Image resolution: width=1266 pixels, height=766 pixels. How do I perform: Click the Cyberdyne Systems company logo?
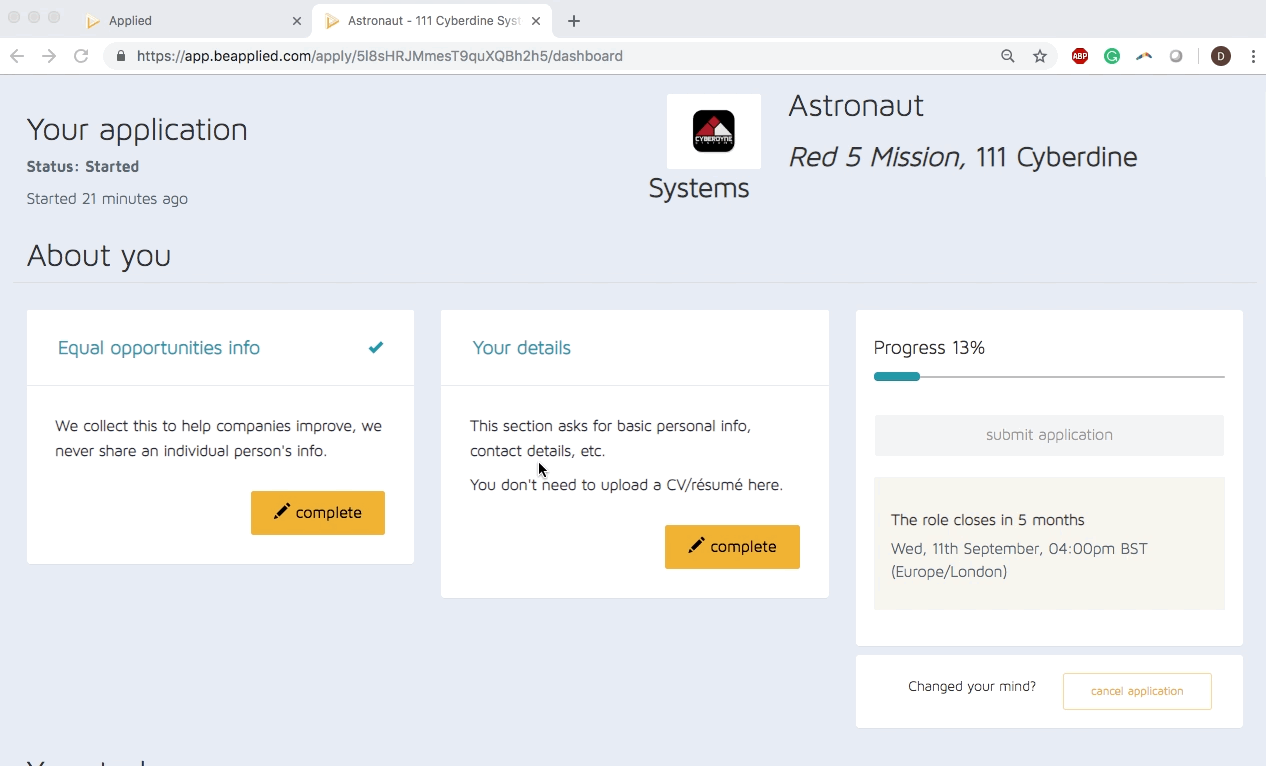713,131
